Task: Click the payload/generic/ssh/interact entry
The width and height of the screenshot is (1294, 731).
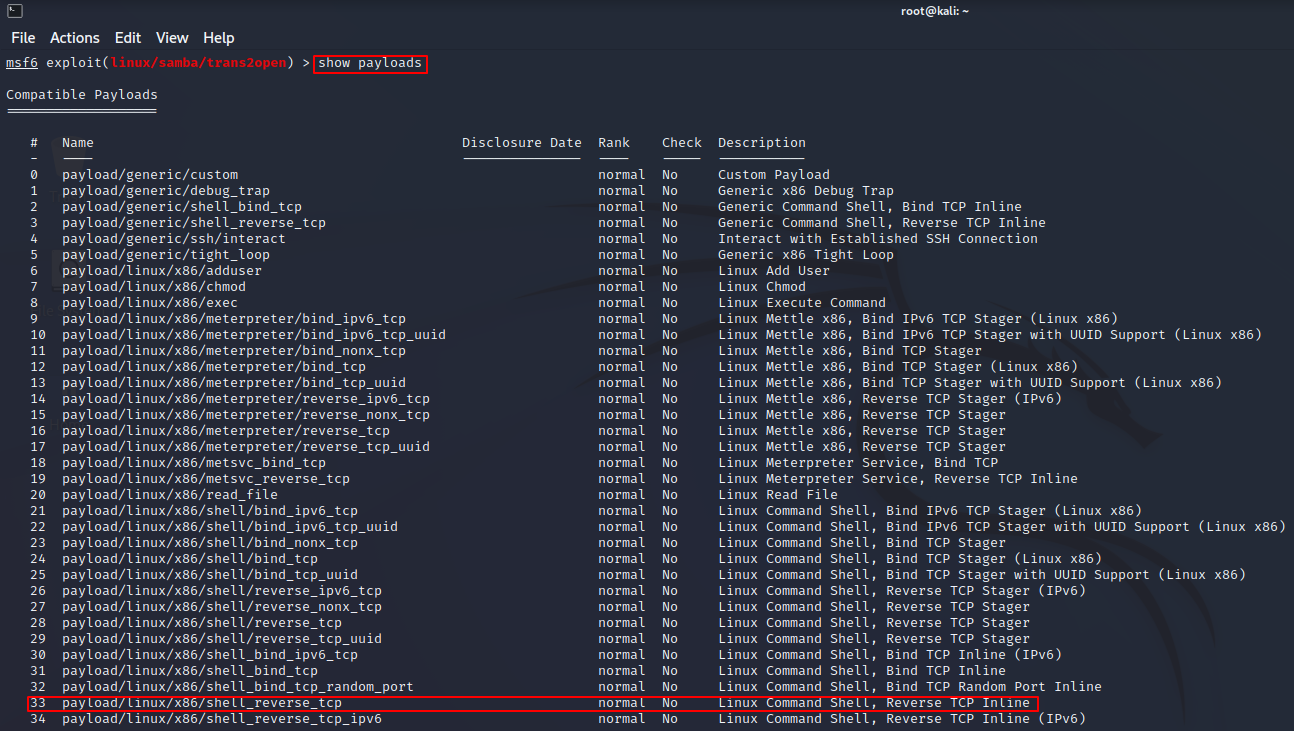Action: (x=174, y=239)
